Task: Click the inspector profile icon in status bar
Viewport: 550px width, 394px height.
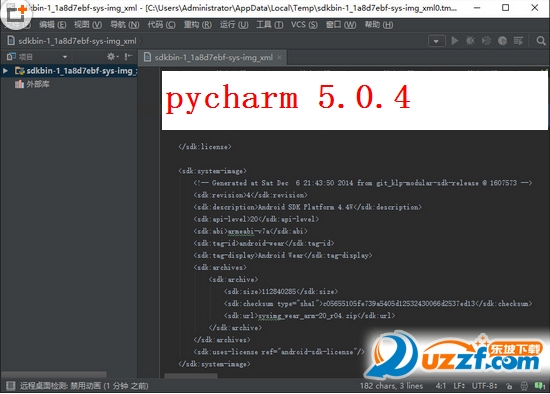Action: 524,386
